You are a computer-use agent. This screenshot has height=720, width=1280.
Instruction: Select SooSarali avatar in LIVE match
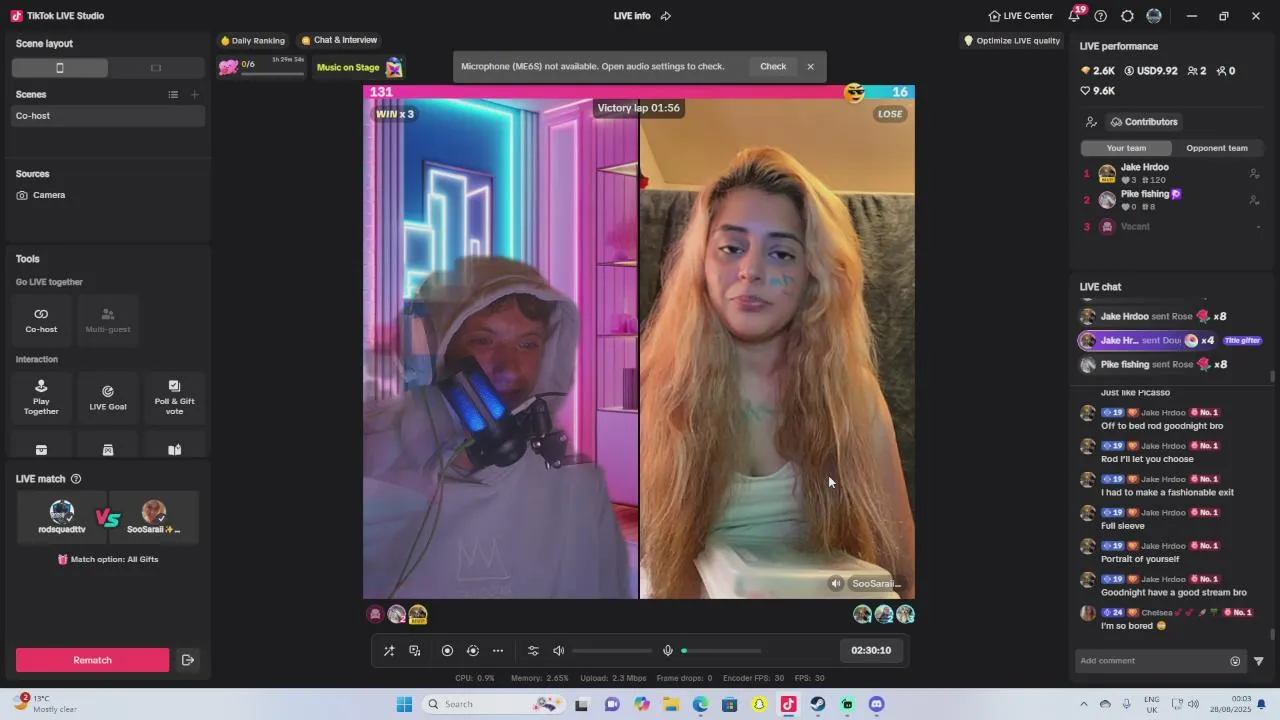point(153,512)
